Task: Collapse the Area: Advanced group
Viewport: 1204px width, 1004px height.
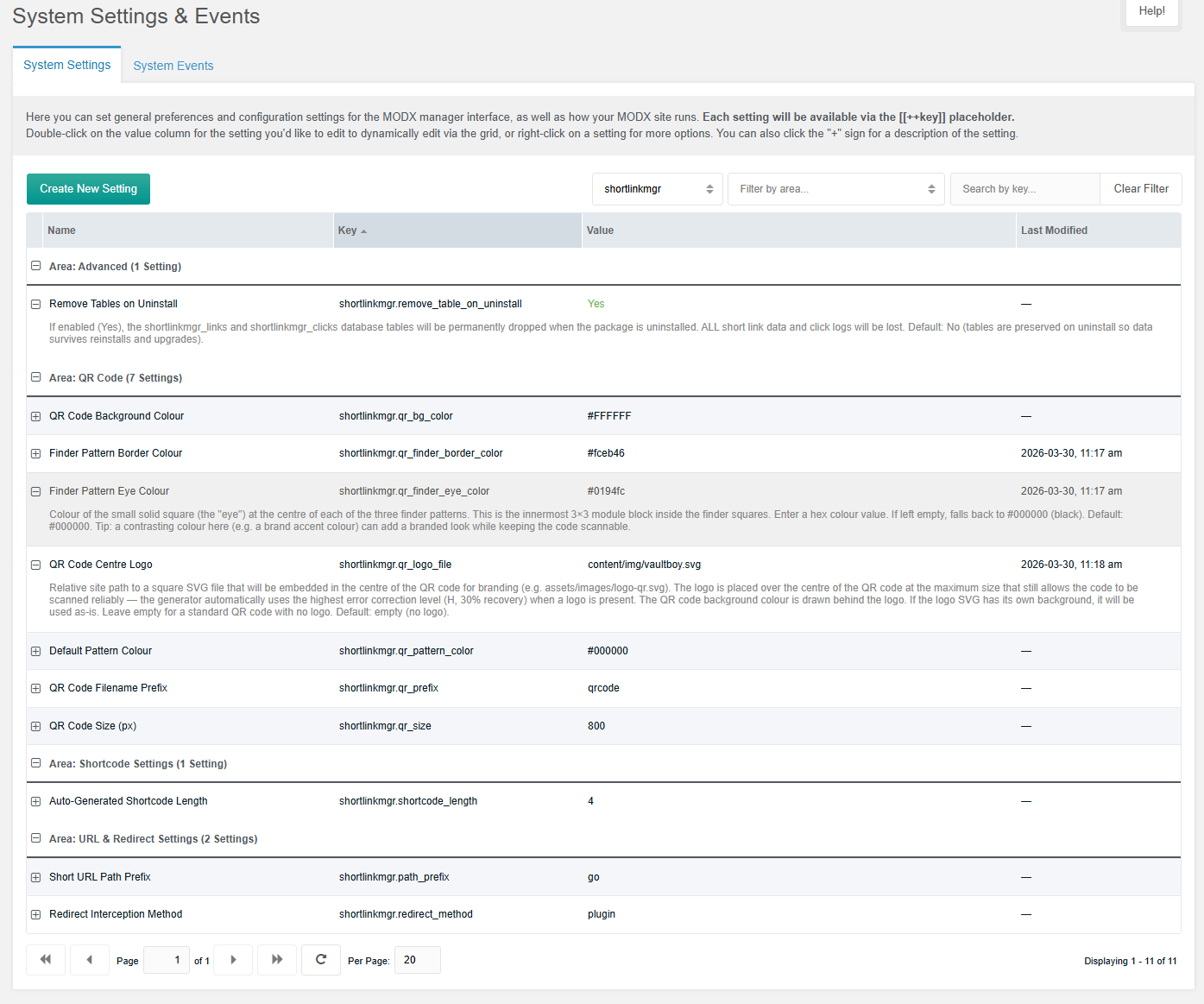Action: point(36,266)
